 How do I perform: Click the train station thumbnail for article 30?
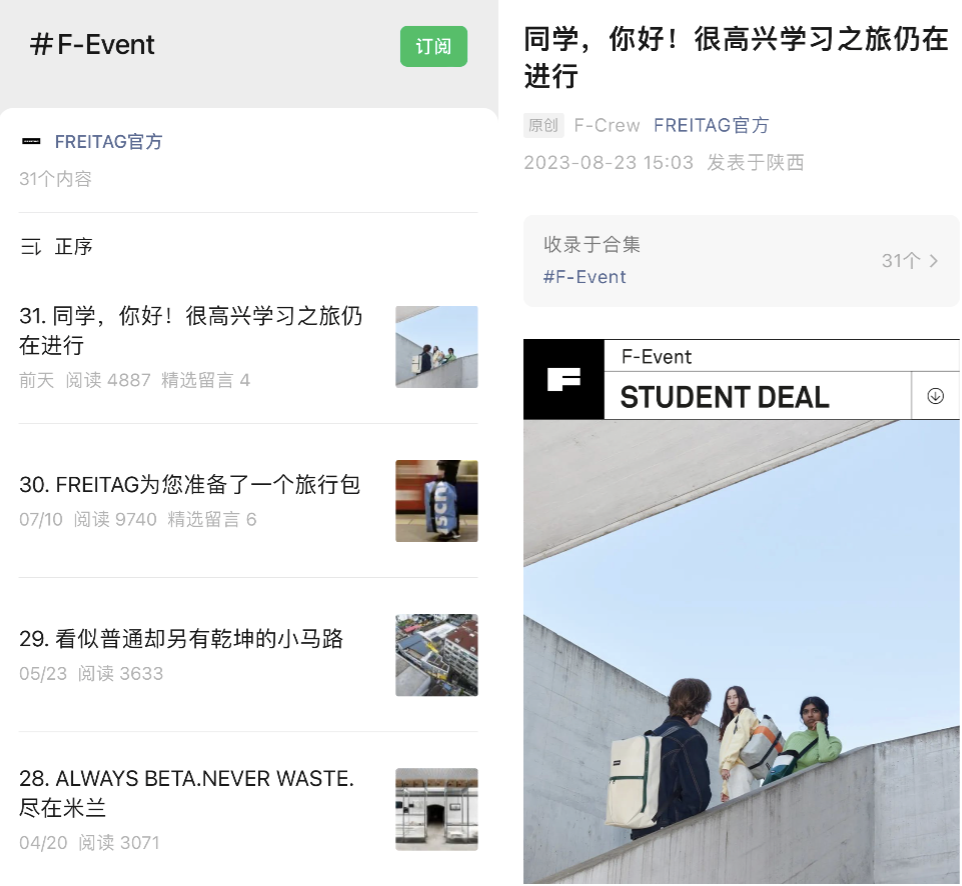(436, 501)
